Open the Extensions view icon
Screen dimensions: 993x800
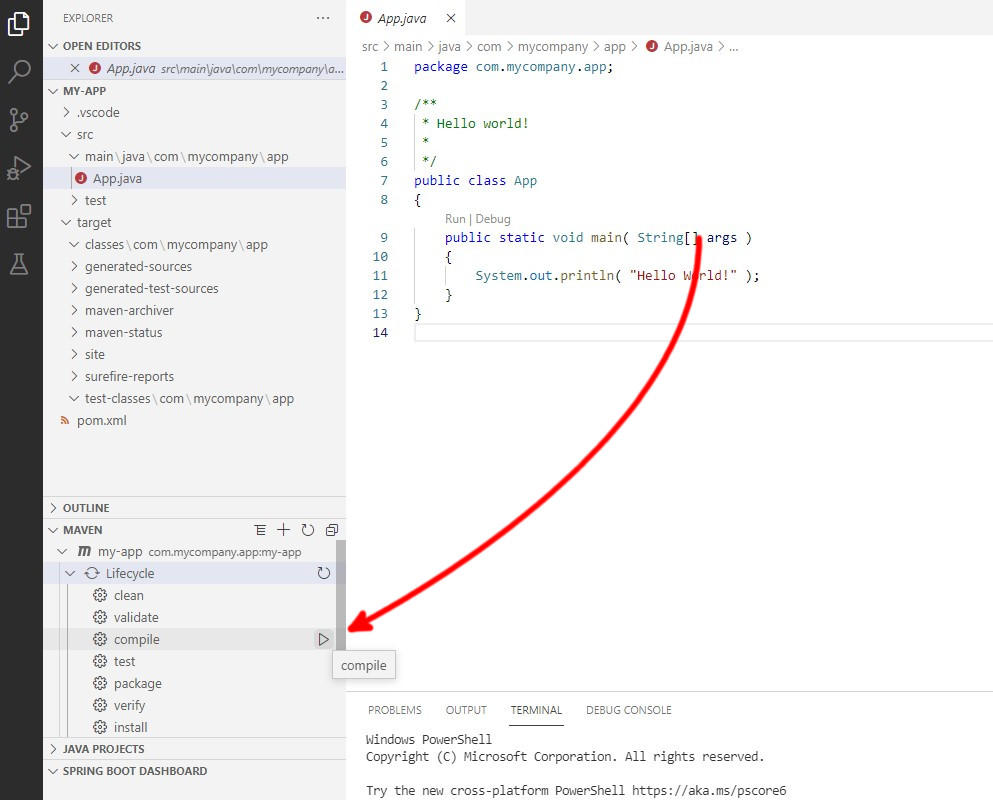pyautogui.click(x=19, y=216)
